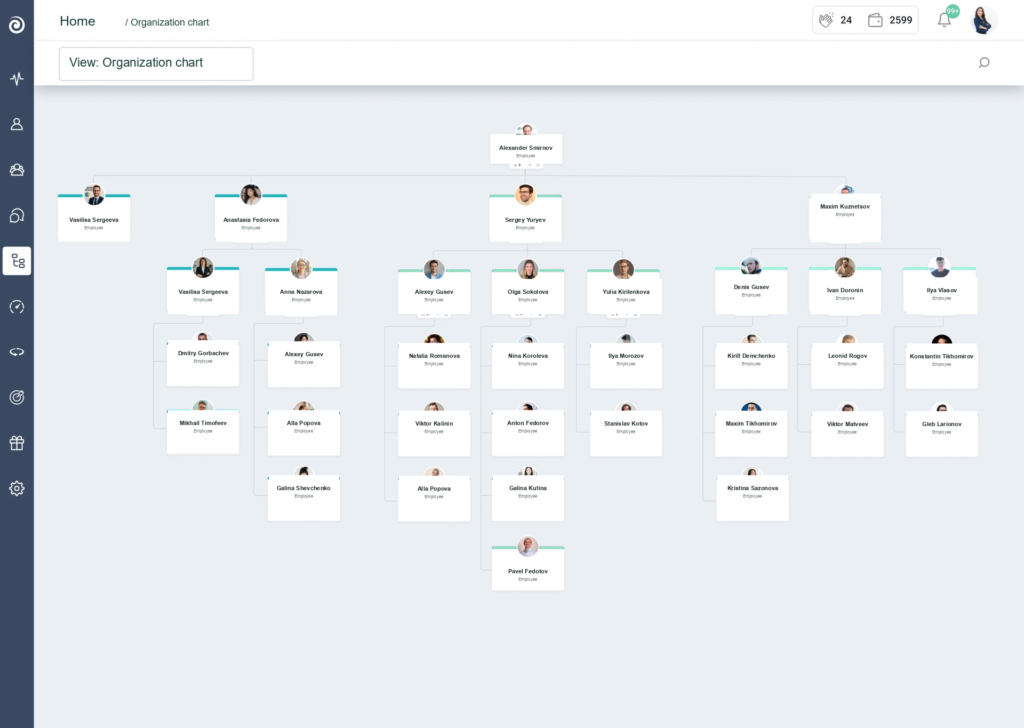Viewport: 1024px width, 728px height.
Task: Open the user avatar profile menu
Action: coord(984,20)
